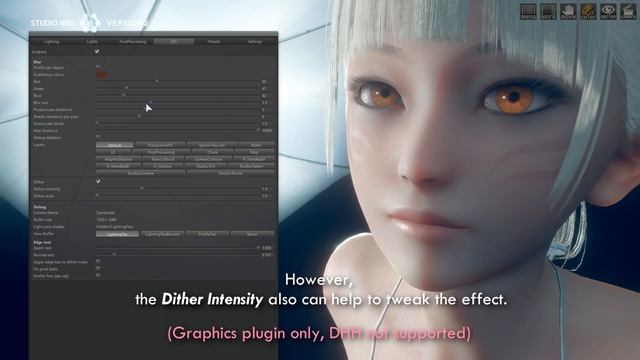Click the eye option icon

(x=608, y=11)
